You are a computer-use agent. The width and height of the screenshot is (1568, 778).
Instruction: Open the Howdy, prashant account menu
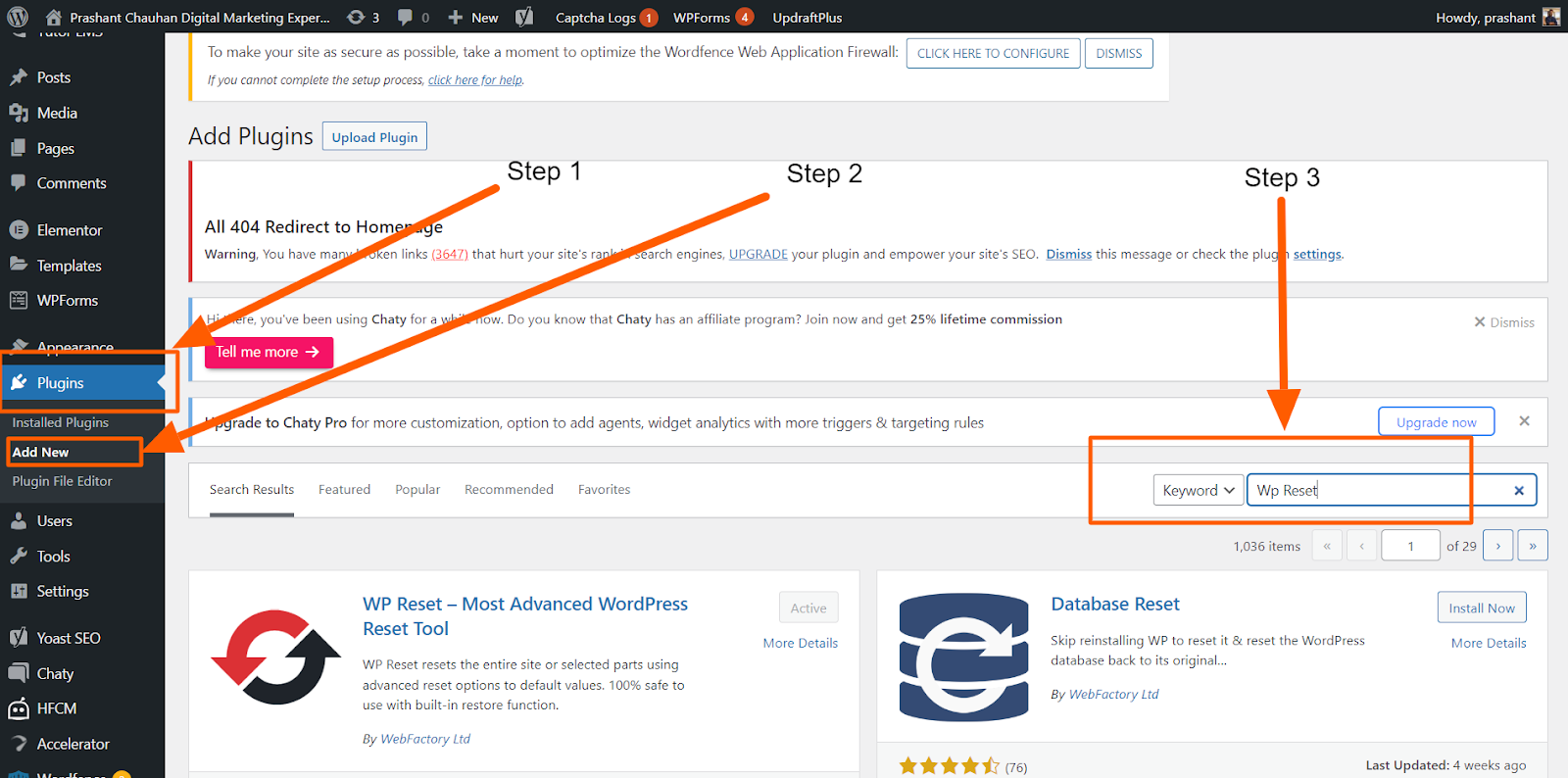click(1497, 17)
